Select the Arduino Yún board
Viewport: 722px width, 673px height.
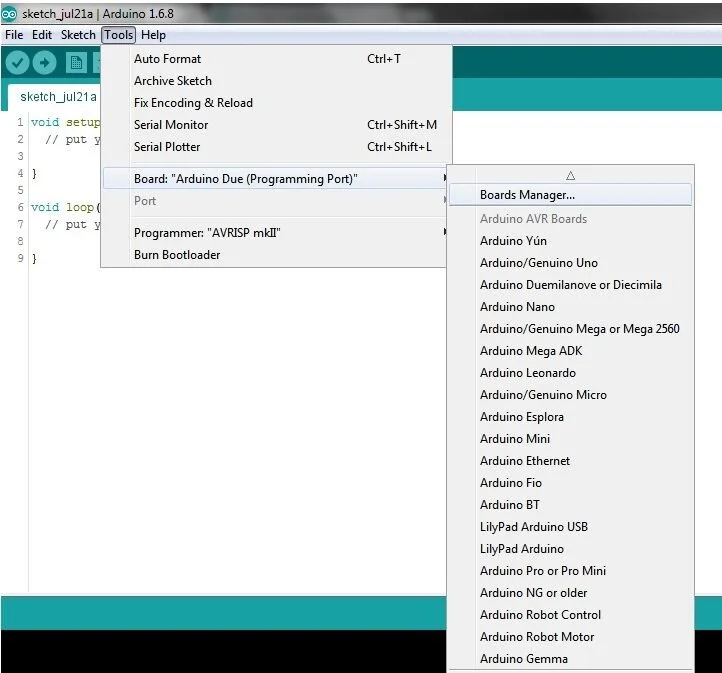click(x=570, y=241)
